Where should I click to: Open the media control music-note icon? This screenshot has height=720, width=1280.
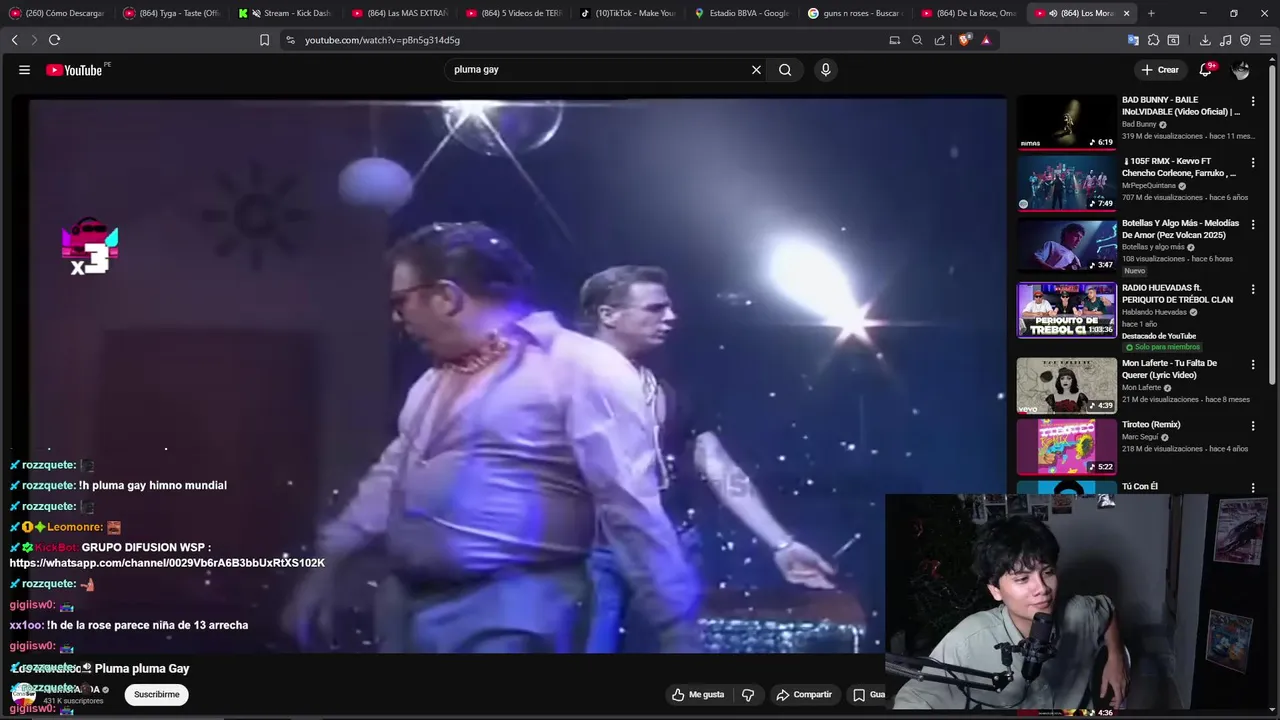point(1226,40)
